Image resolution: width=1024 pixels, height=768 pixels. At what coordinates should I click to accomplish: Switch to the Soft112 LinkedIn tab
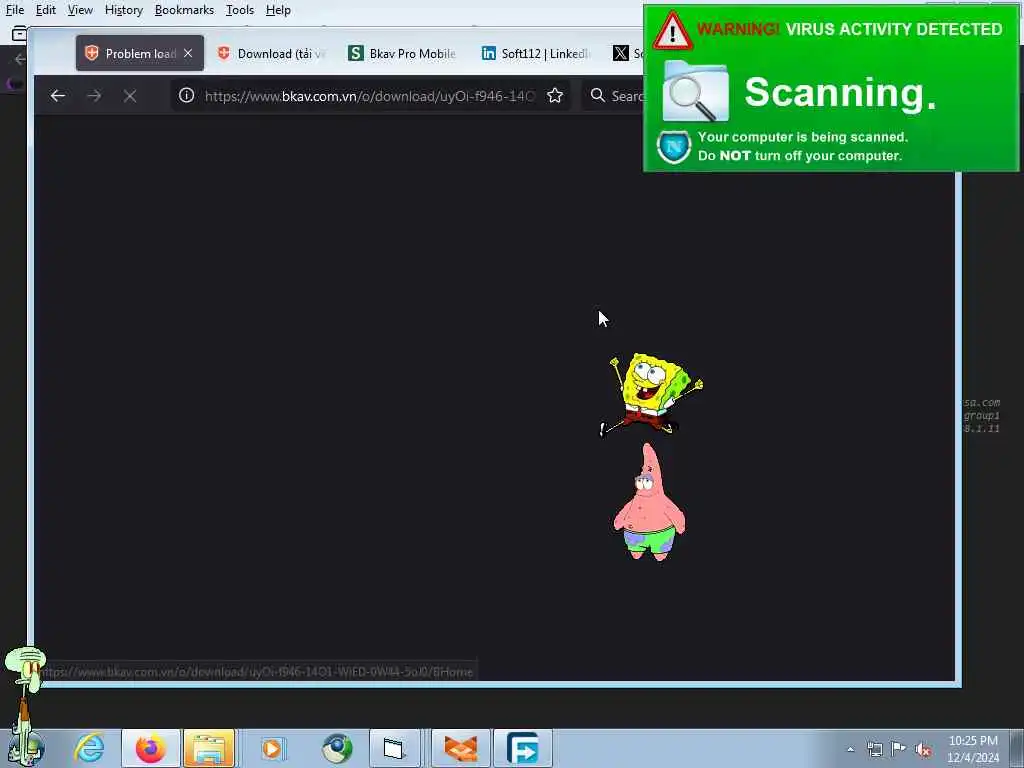coord(536,54)
